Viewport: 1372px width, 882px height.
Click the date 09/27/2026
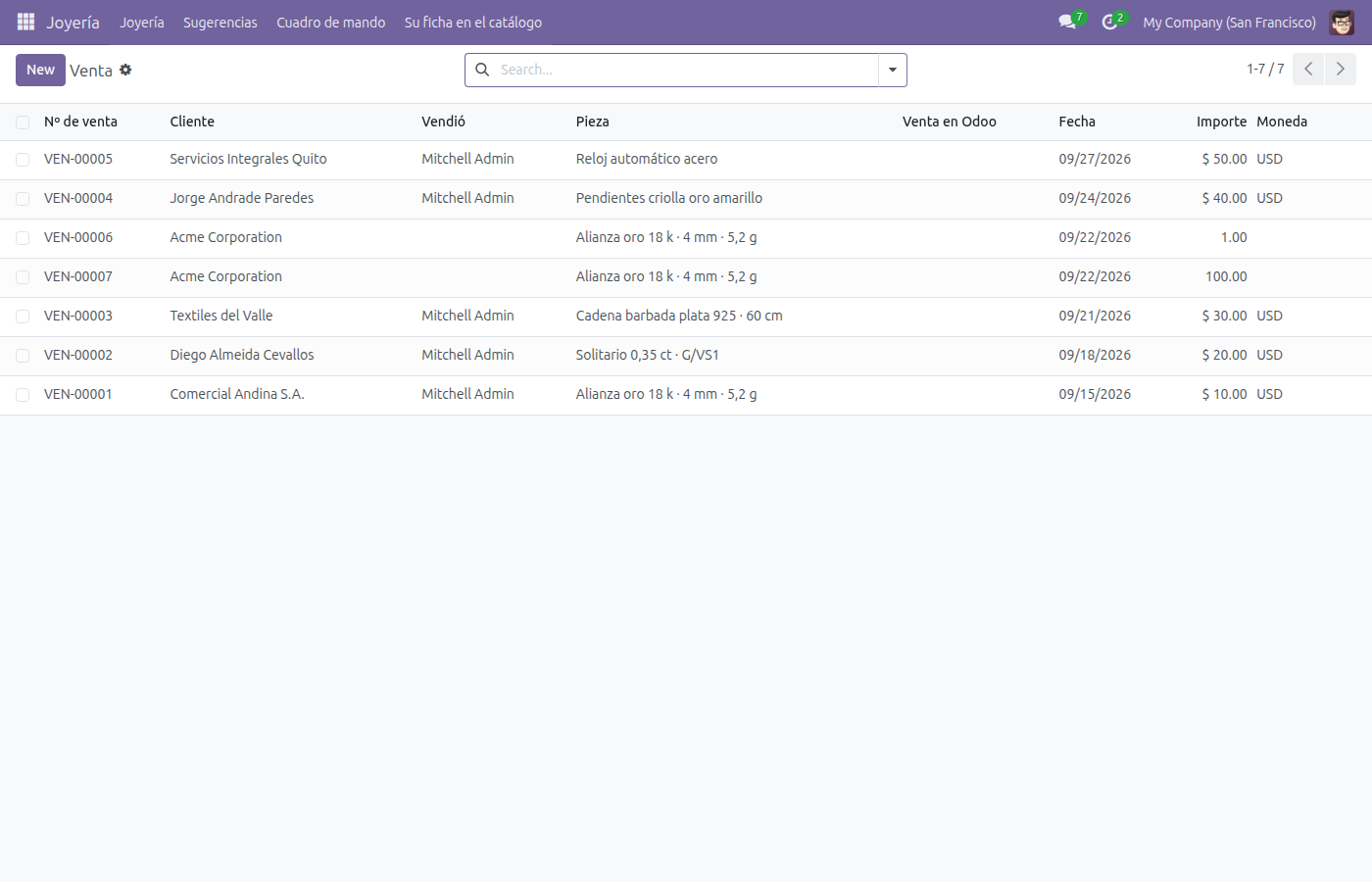pyautogui.click(x=1095, y=159)
